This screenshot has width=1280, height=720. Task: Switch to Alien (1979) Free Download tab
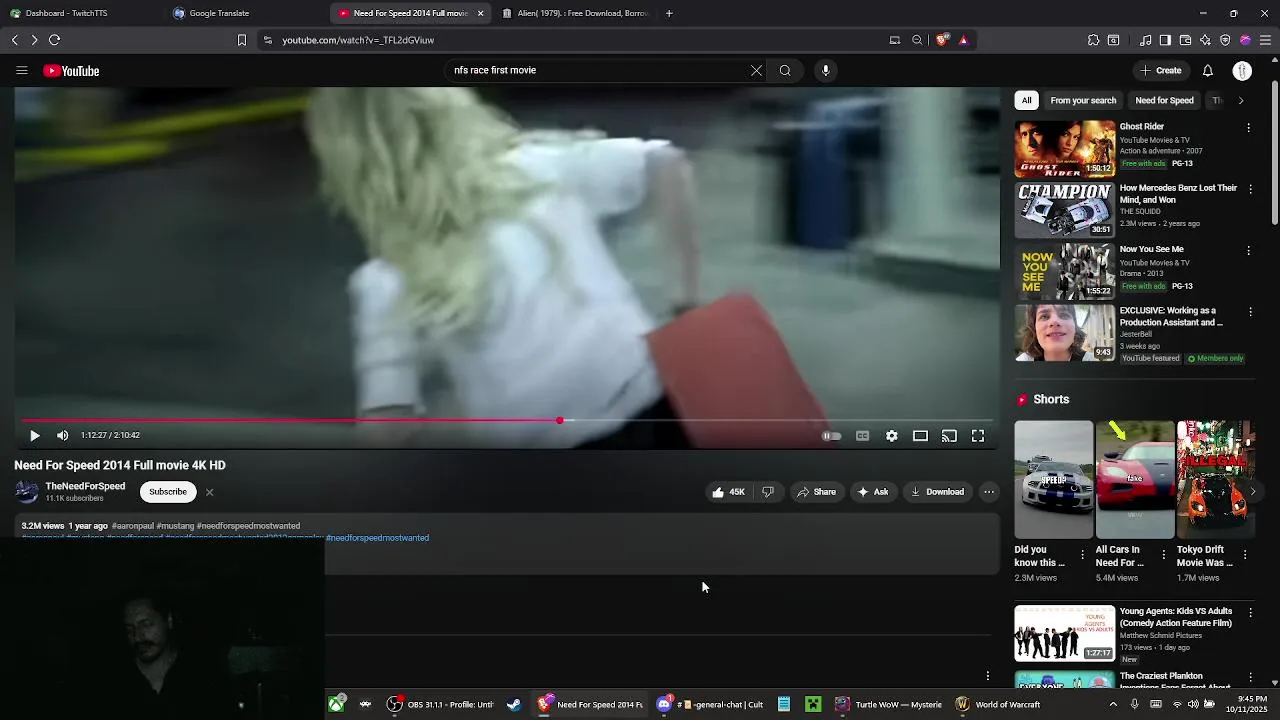(576, 13)
